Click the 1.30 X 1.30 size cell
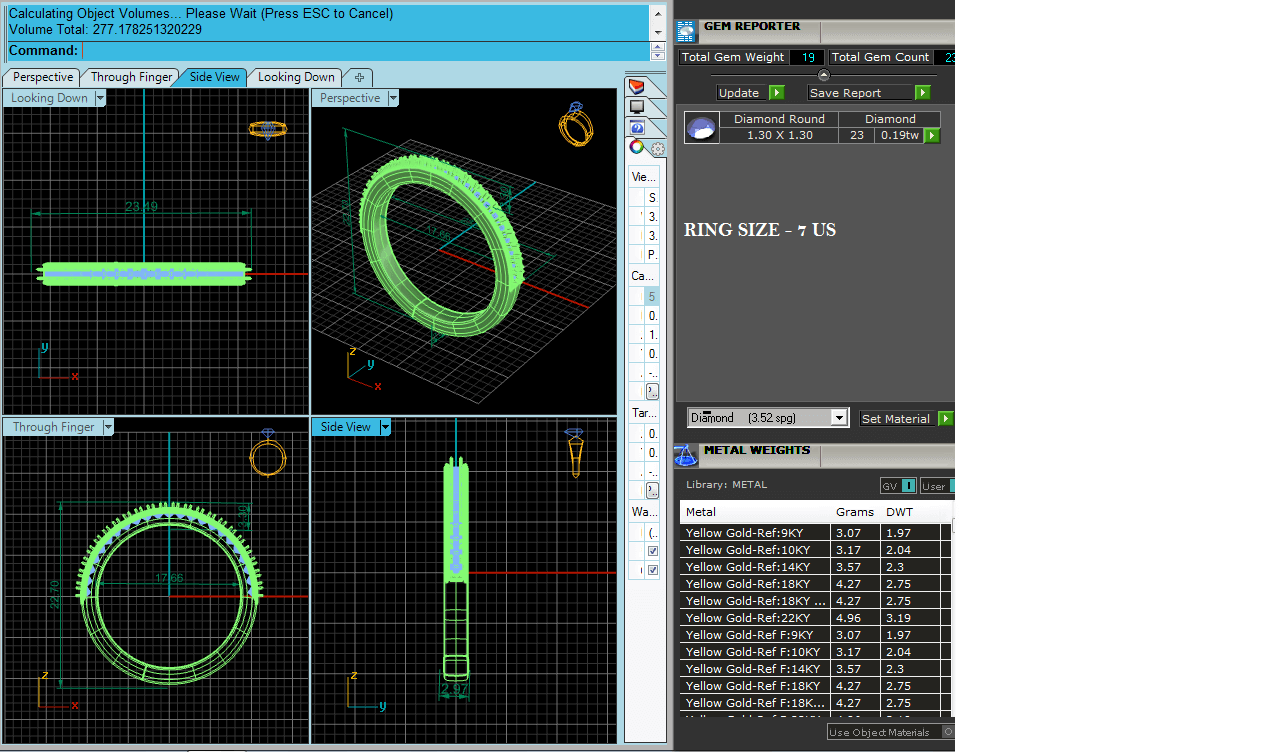 pyautogui.click(x=779, y=136)
